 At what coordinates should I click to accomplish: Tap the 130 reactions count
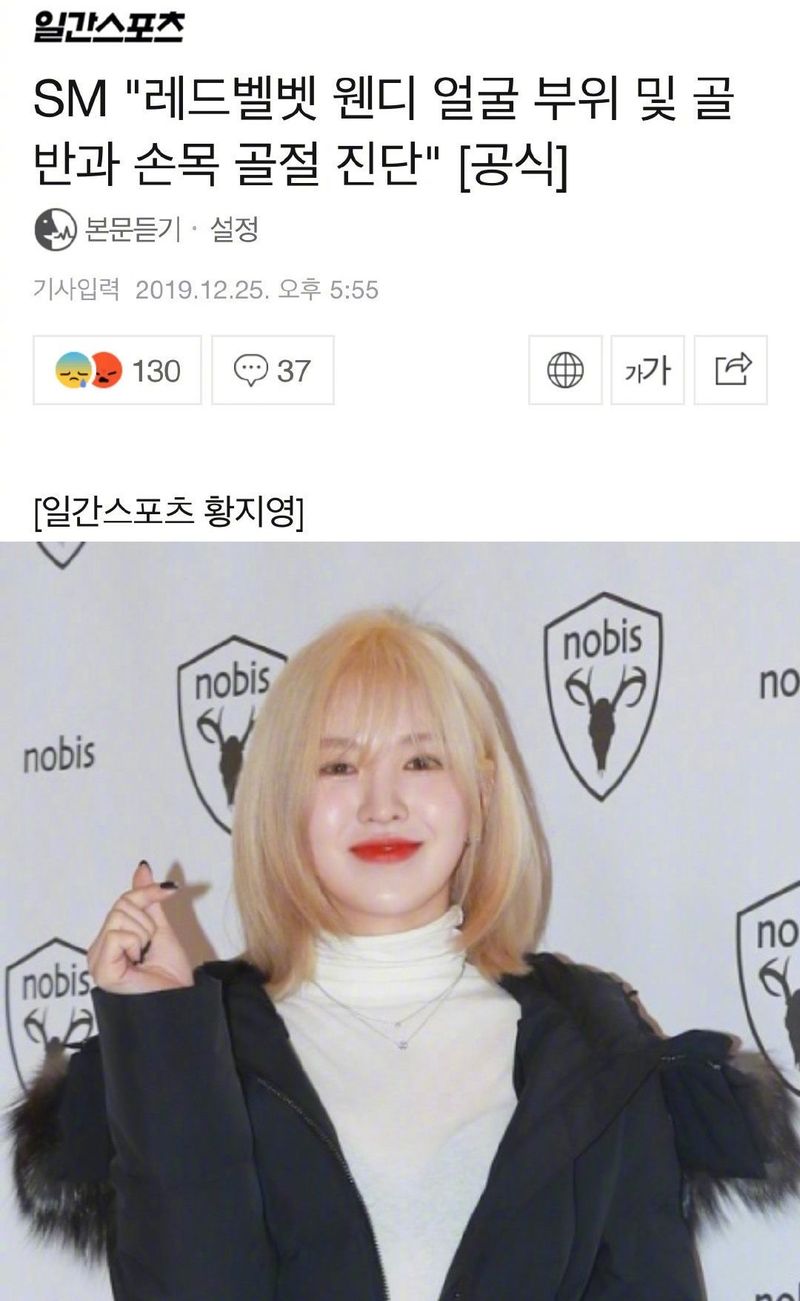[156, 371]
